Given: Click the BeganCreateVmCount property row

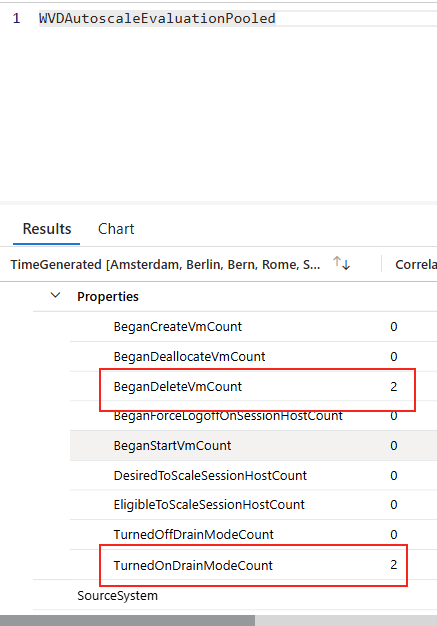Looking at the screenshot, I should point(253,327).
